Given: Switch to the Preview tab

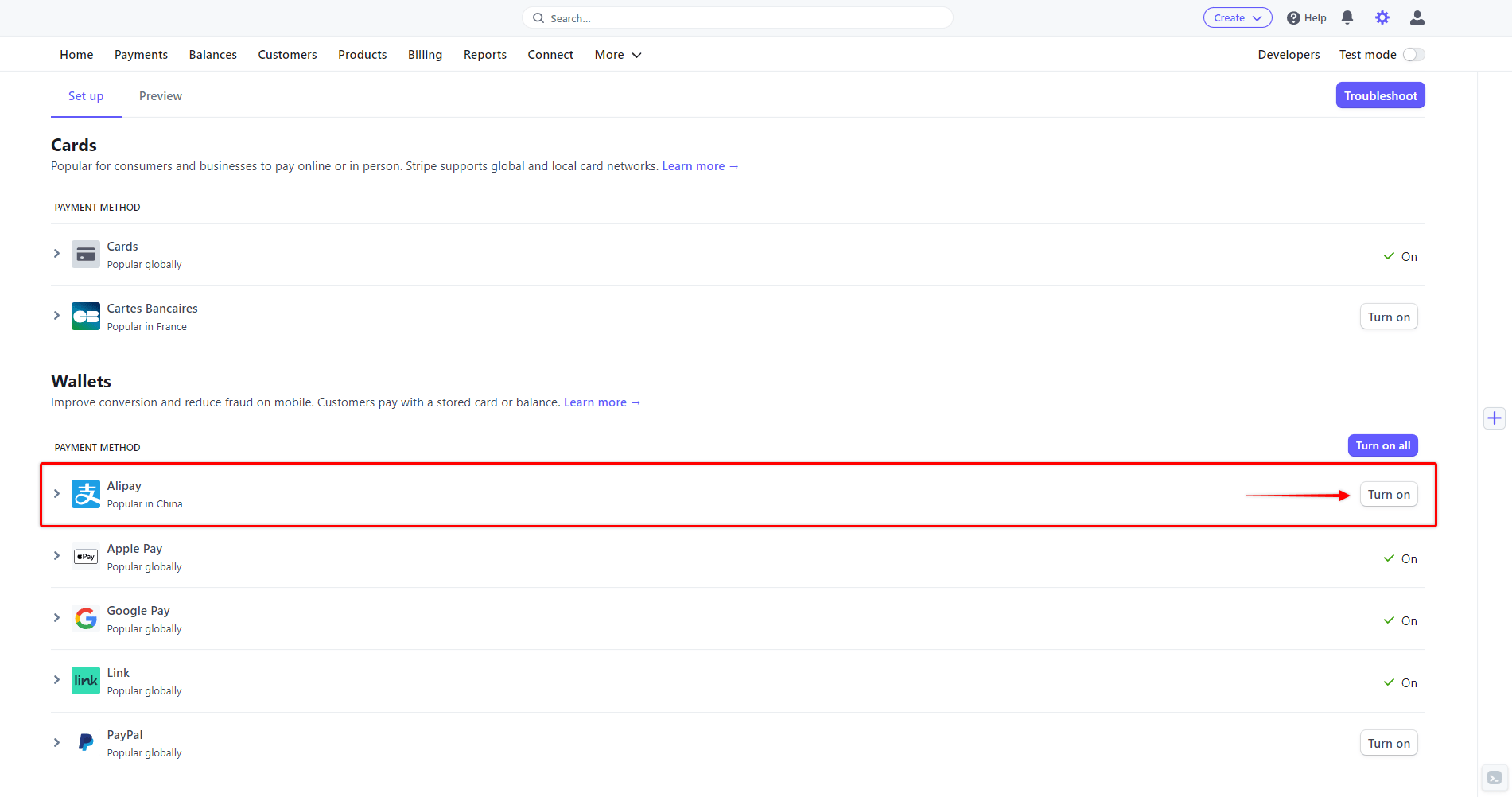Looking at the screenshot, I should 161,96.
